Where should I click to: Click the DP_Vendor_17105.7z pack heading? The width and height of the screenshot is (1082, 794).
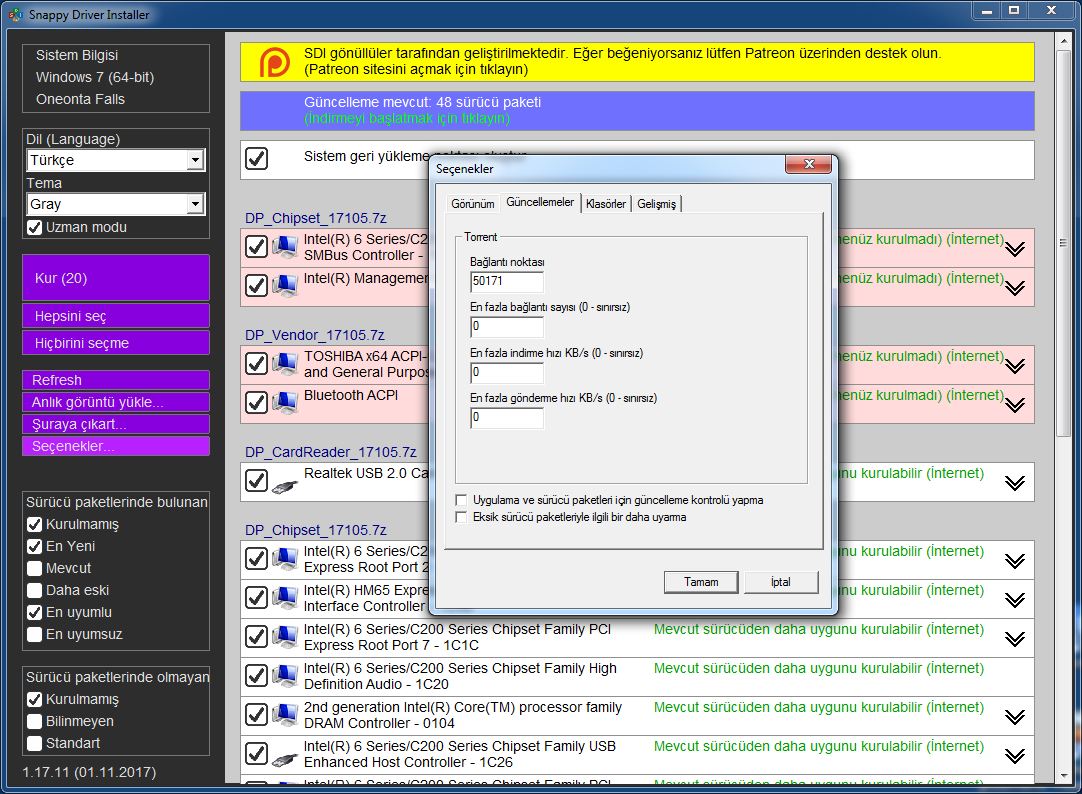(315, 335)
